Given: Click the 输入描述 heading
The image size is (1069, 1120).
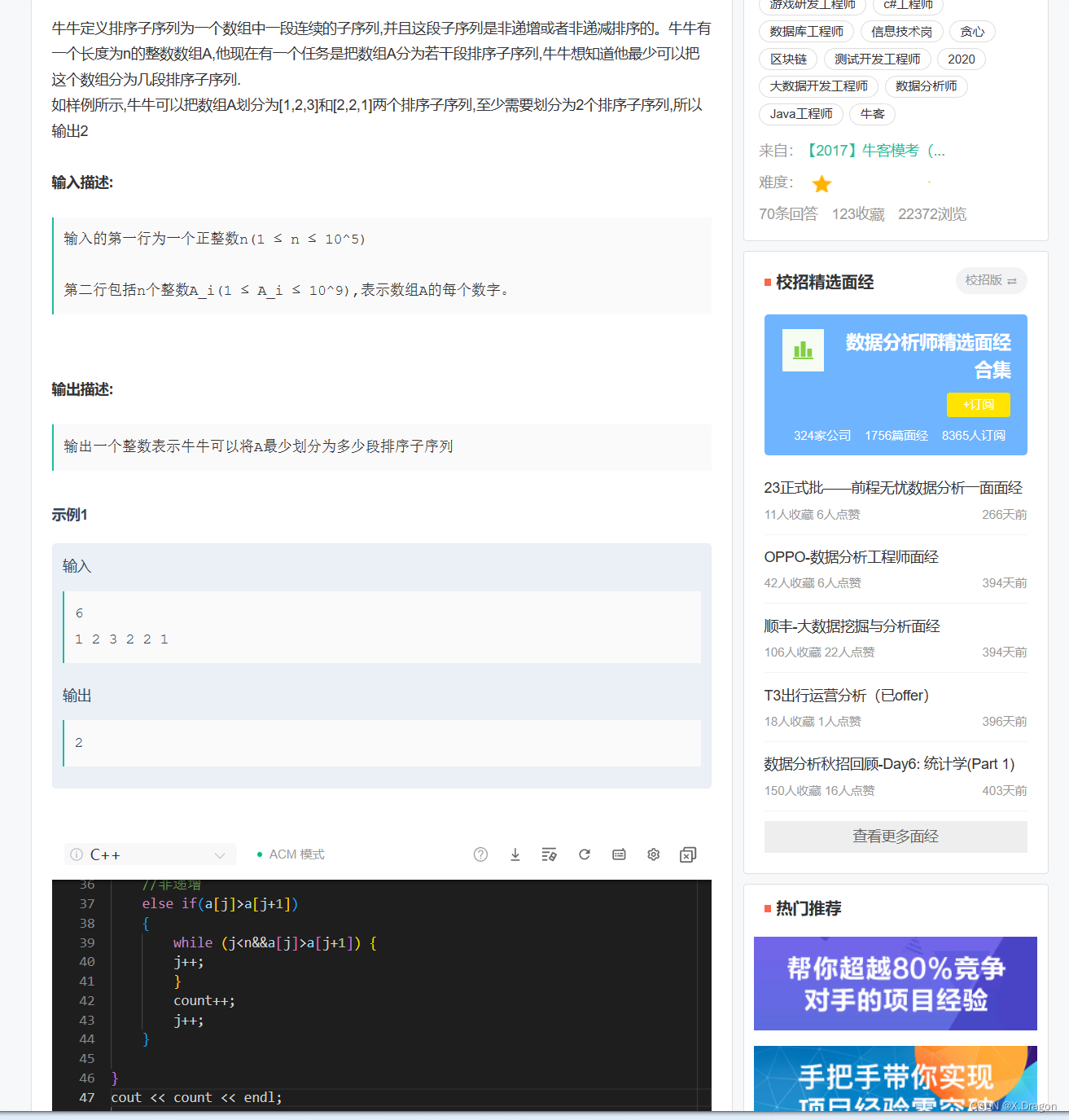Looking at the screenshot, I should pyautogui.click(x=82, y=182).
